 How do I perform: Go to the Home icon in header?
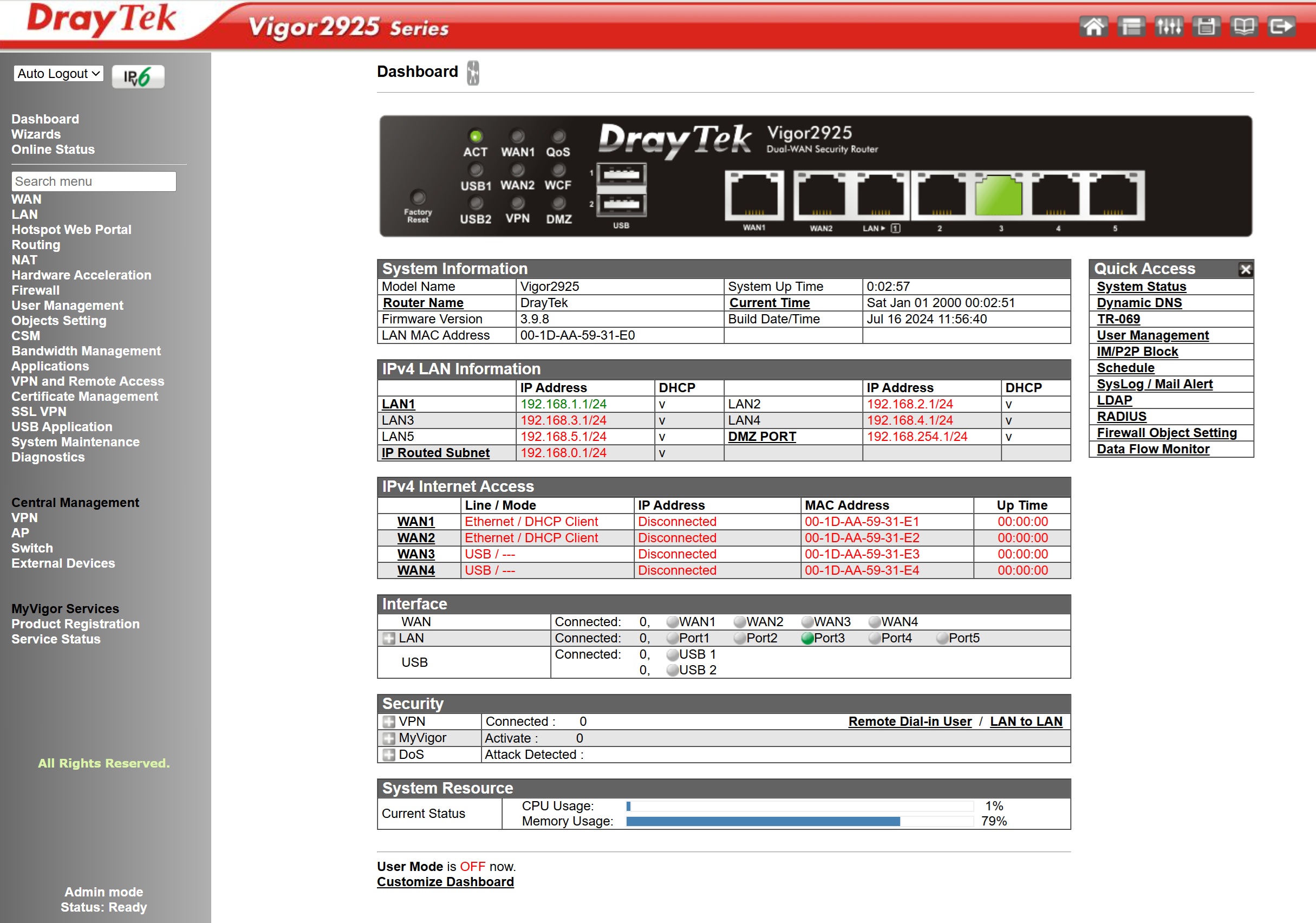[x=1093, y=27]
